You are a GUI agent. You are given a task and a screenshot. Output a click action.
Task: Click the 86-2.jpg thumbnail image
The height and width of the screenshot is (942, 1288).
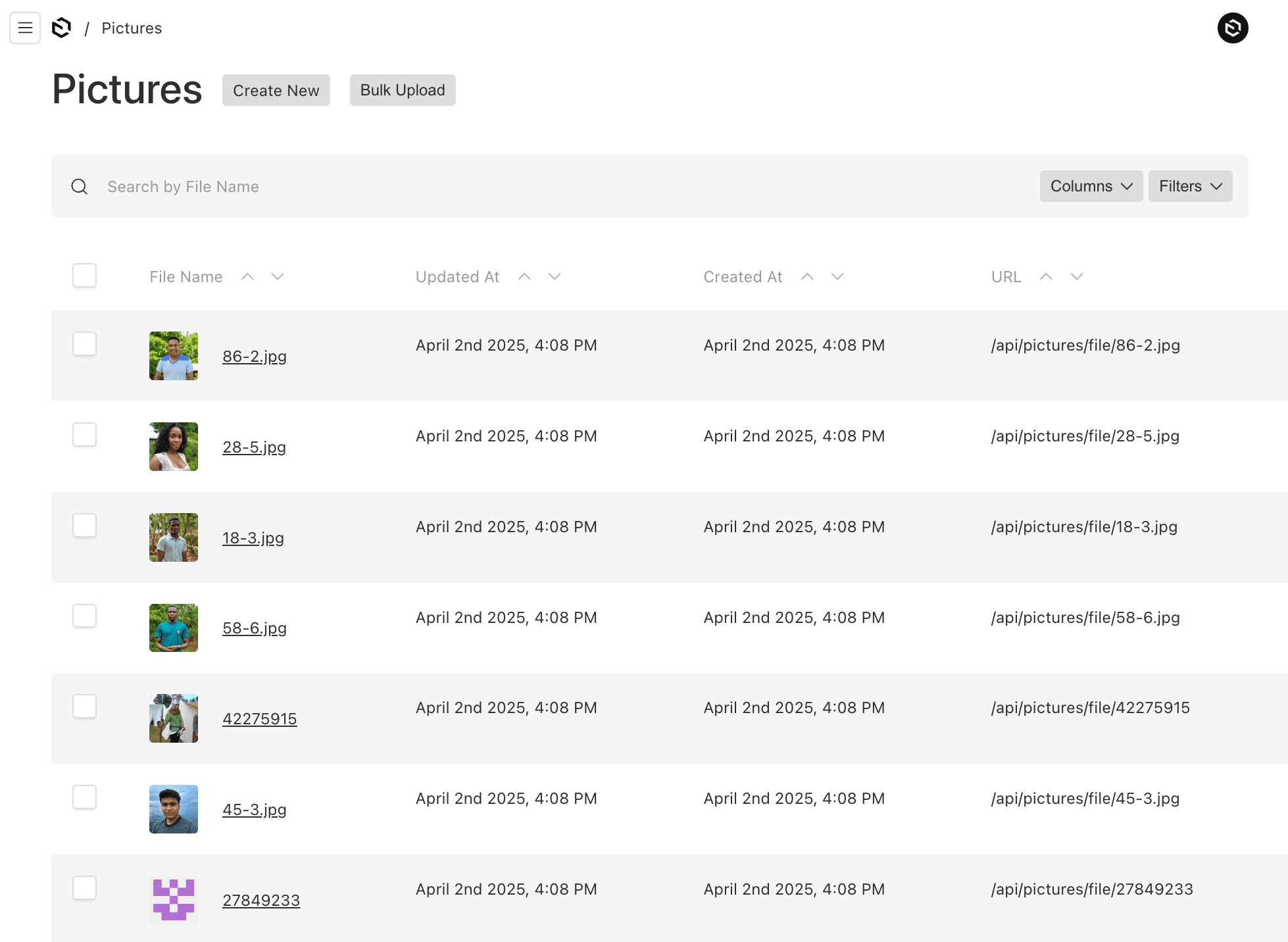coord(174,356)
